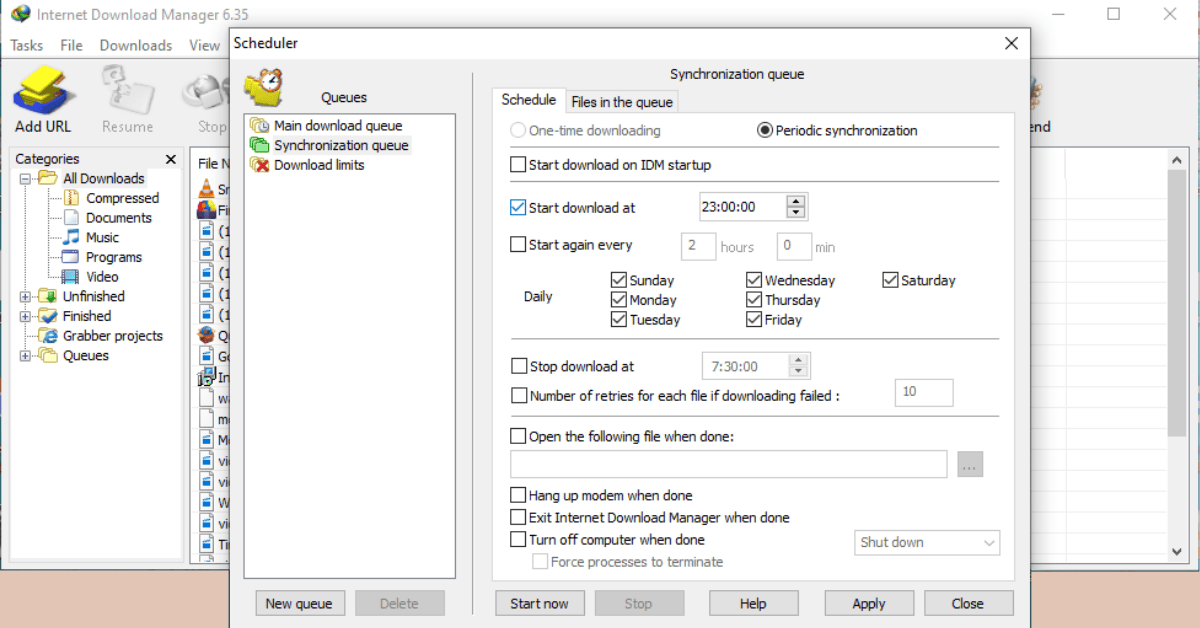
Task: Select the Video category folder
Action: [x=101, y=277]
